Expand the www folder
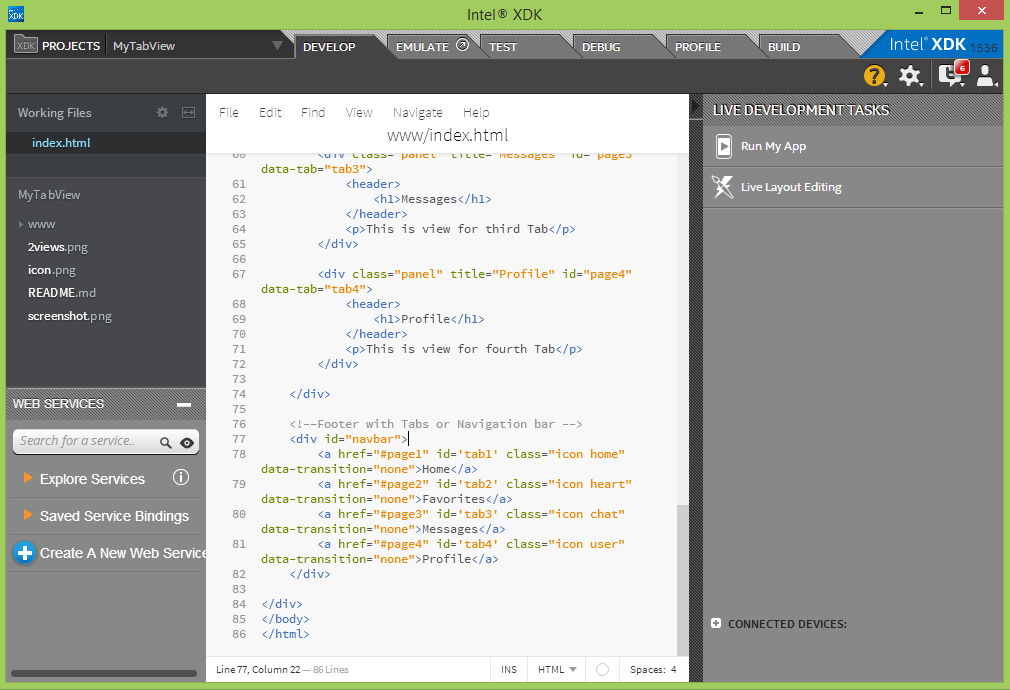This screenshot has height=690, width=1010. coord(21,224)
